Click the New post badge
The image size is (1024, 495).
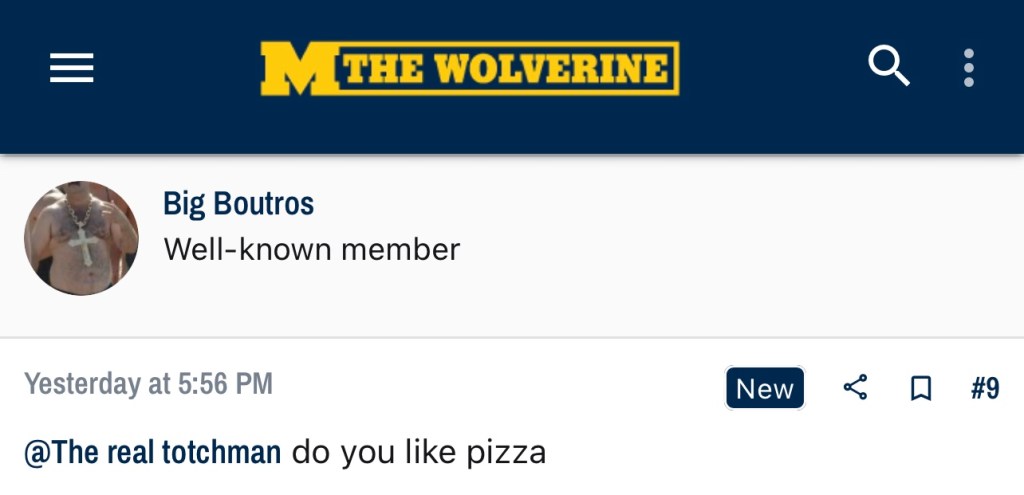pos(765,388)
